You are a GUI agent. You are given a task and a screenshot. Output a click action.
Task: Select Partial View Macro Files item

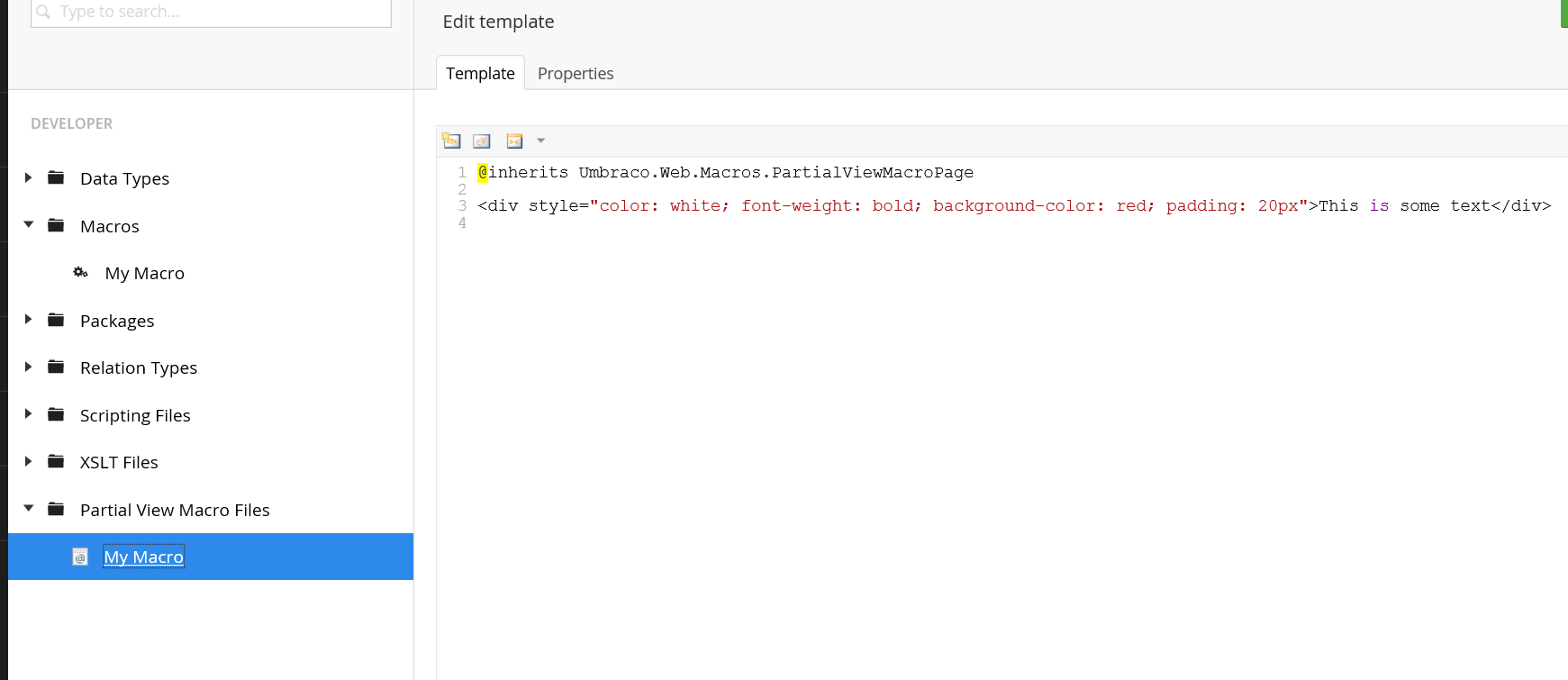(175, 510)
